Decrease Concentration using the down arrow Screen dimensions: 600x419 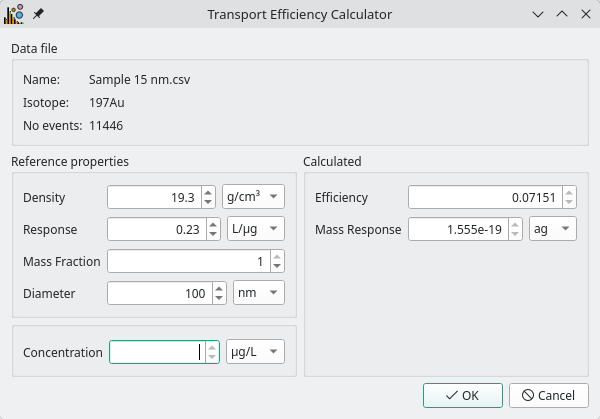(x=212, y=357)
